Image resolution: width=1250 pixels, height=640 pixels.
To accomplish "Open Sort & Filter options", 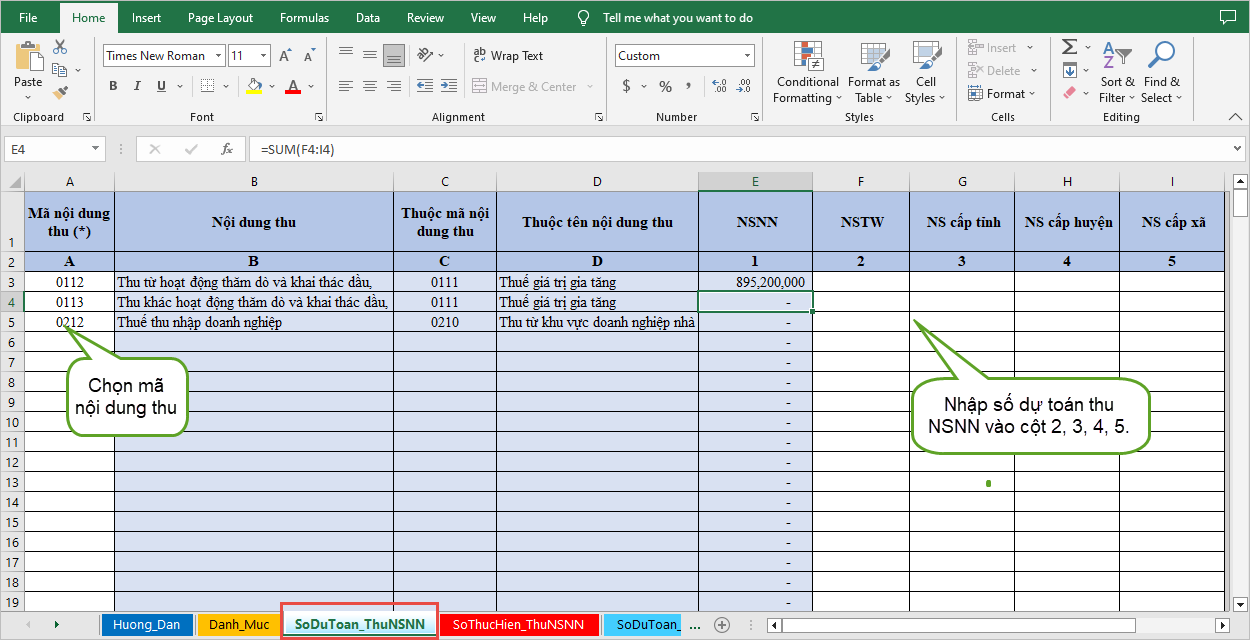I will click(1117, 74).
